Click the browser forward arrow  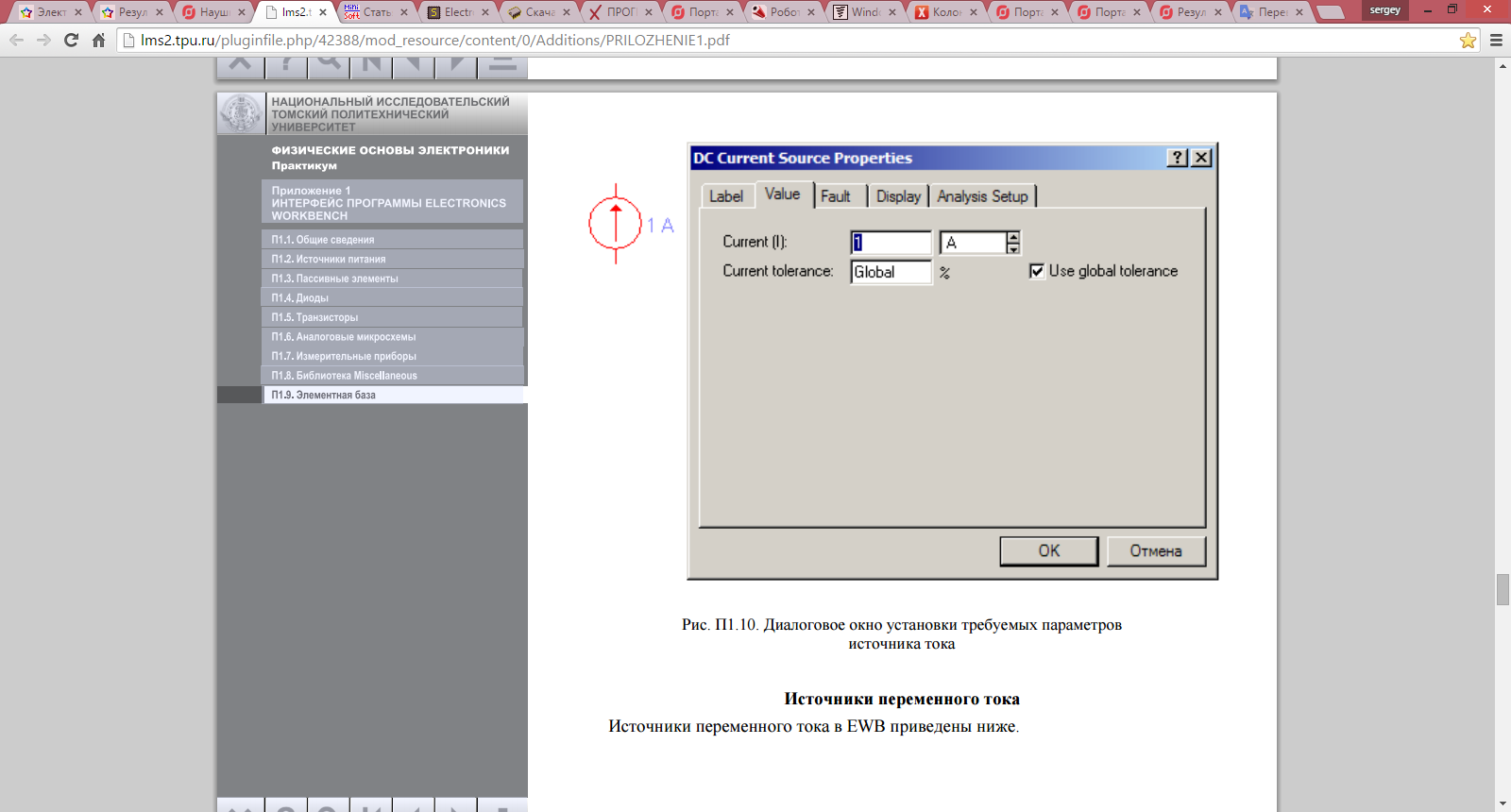(x=43, y=41)
